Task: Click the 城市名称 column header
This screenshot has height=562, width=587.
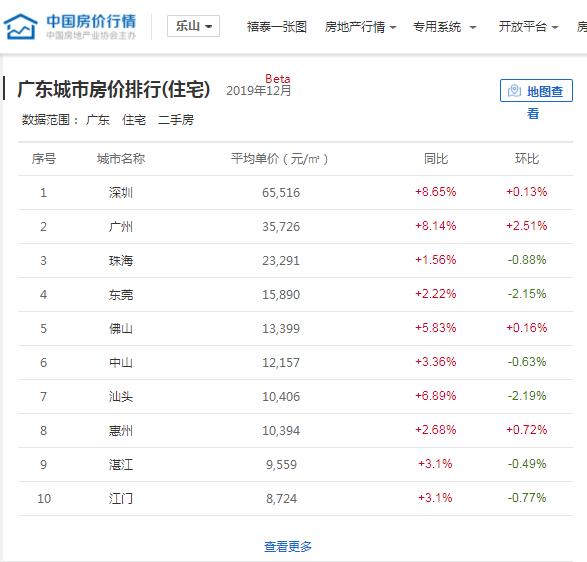Action: pyautogui.click(x=121, y=159)
